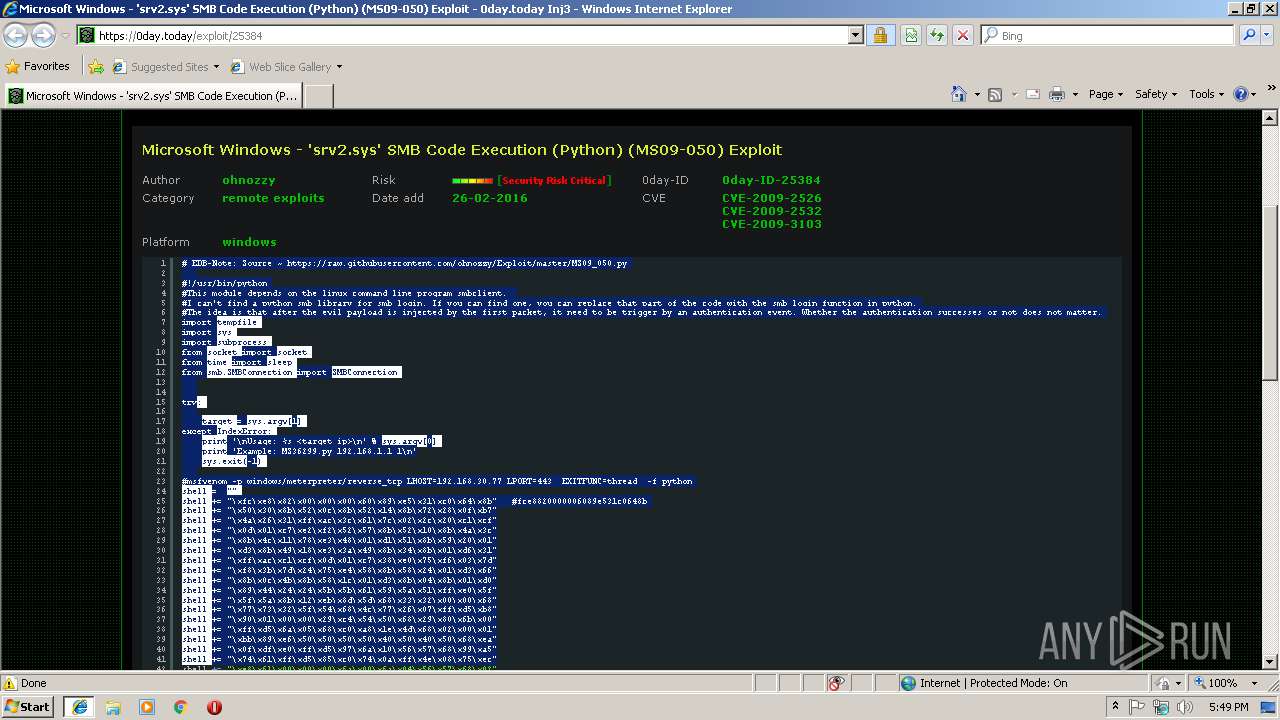Expand the Home button dropdown arrow
The width and height of the screenshot is (1280, 720).
tap(976, 94)
